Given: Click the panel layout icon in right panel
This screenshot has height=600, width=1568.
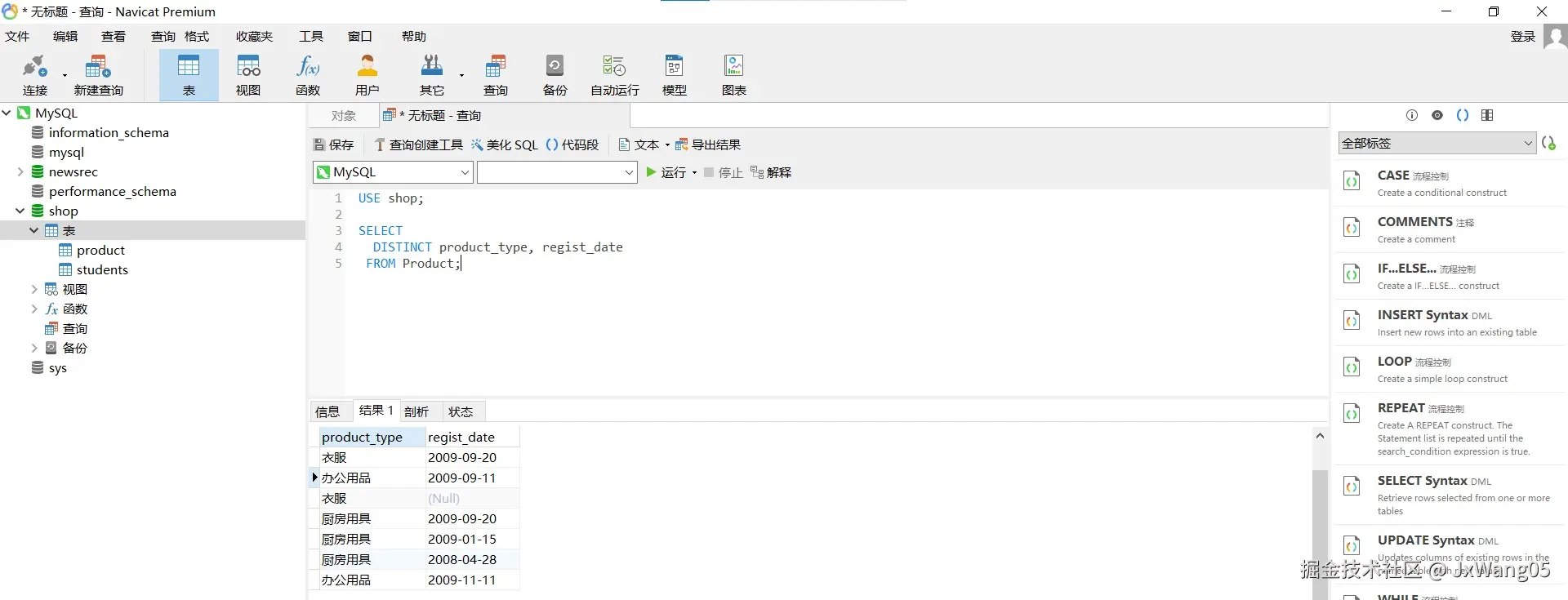Looking at the screenshot, I should click(x=1487, y=115).
